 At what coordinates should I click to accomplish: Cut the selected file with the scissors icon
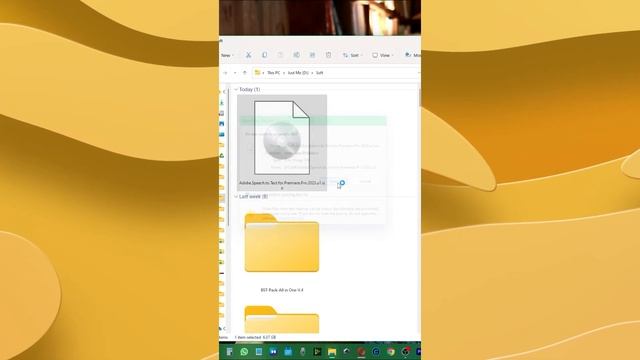coord(248,55)
